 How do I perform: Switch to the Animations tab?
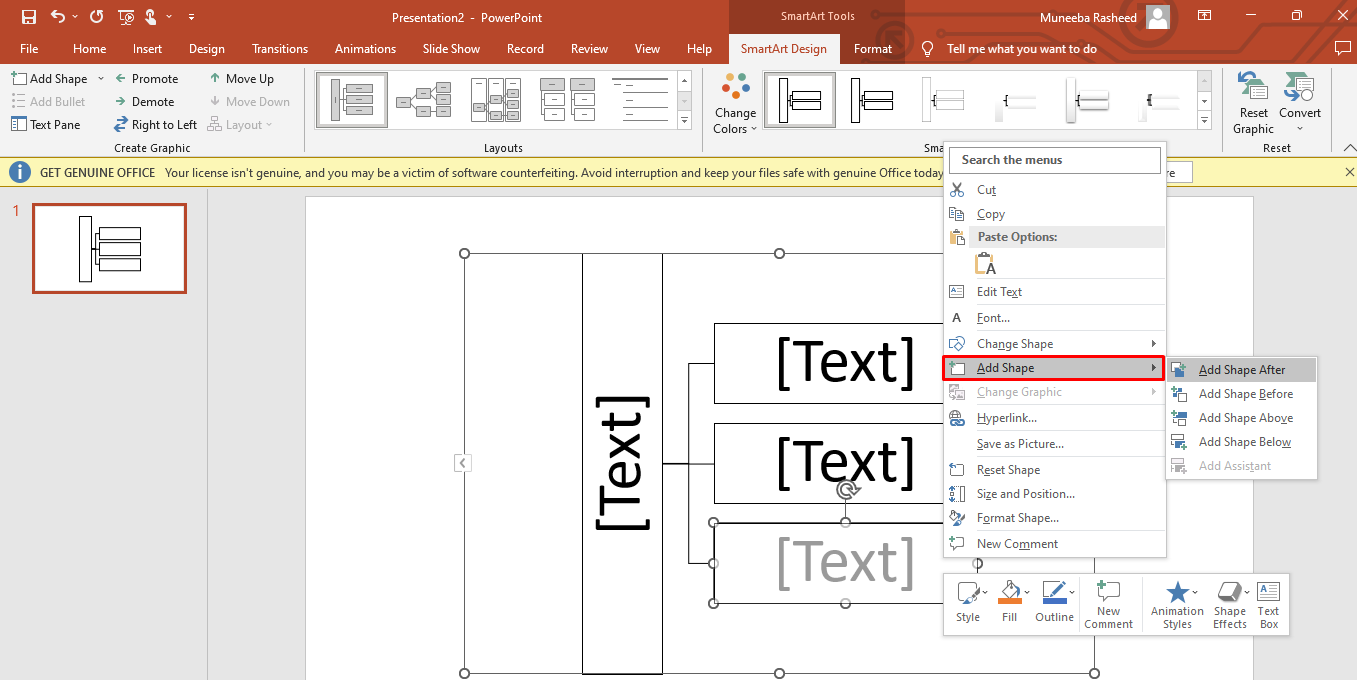(x=365, y=48)
